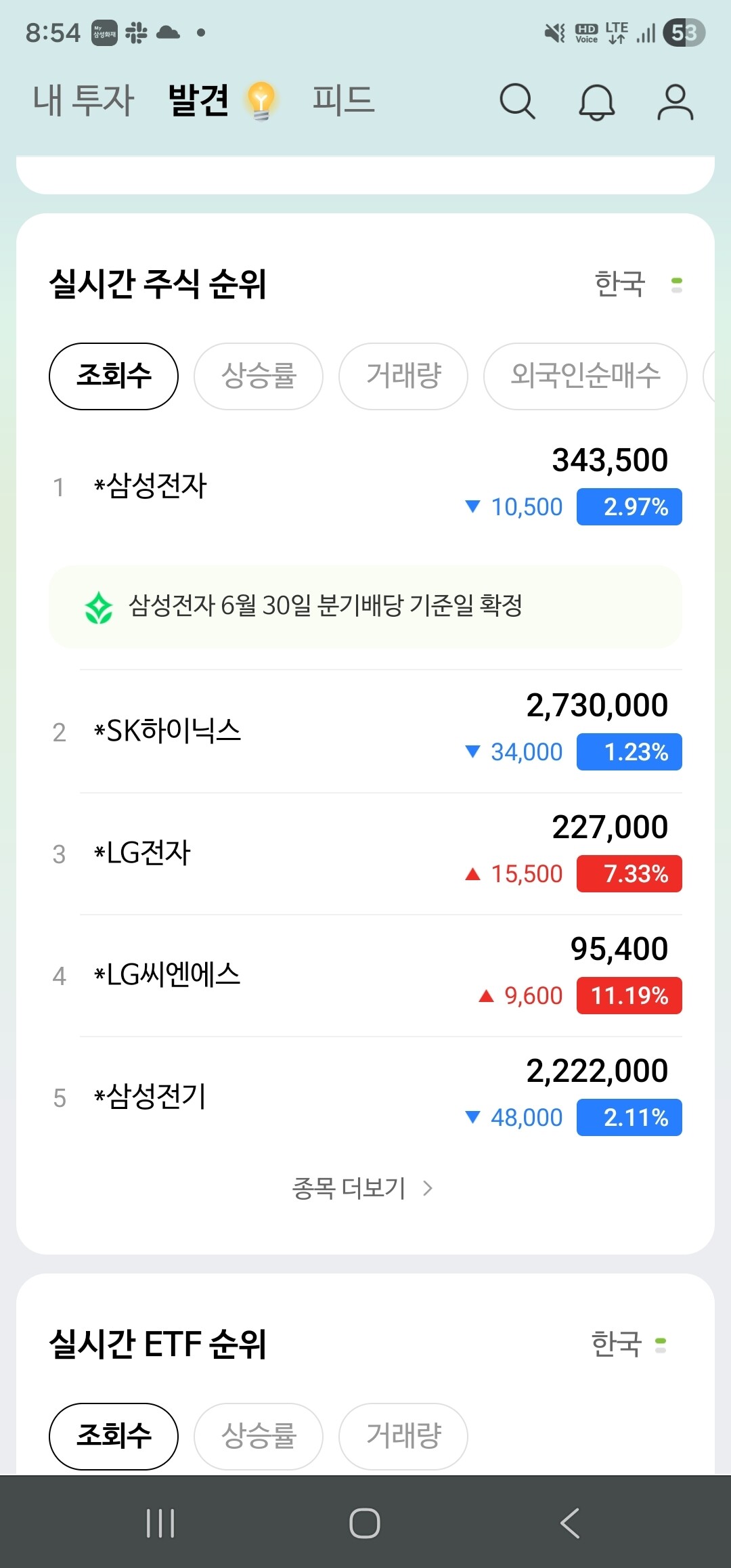This screenshot has width=731, height=1568.
Task: Select 외국인순매수 filter chip
Action: pyautogui.click(x=585, y=376)
